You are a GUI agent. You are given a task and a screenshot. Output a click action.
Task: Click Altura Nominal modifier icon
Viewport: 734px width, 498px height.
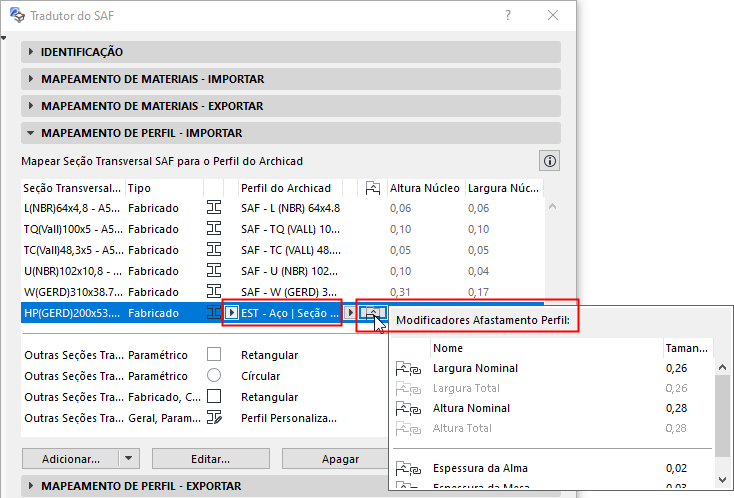click(x=408, y=409)
